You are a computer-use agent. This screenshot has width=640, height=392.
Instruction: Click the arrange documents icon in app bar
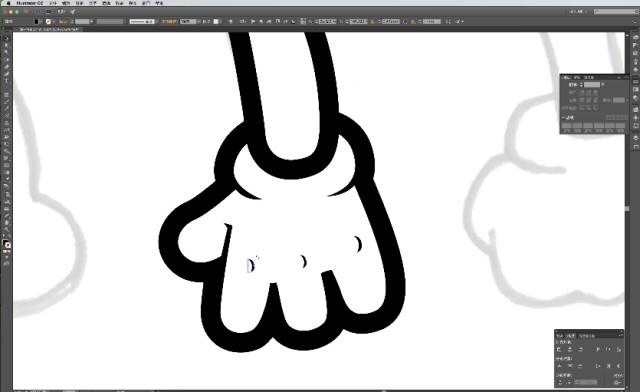(61, 12)
